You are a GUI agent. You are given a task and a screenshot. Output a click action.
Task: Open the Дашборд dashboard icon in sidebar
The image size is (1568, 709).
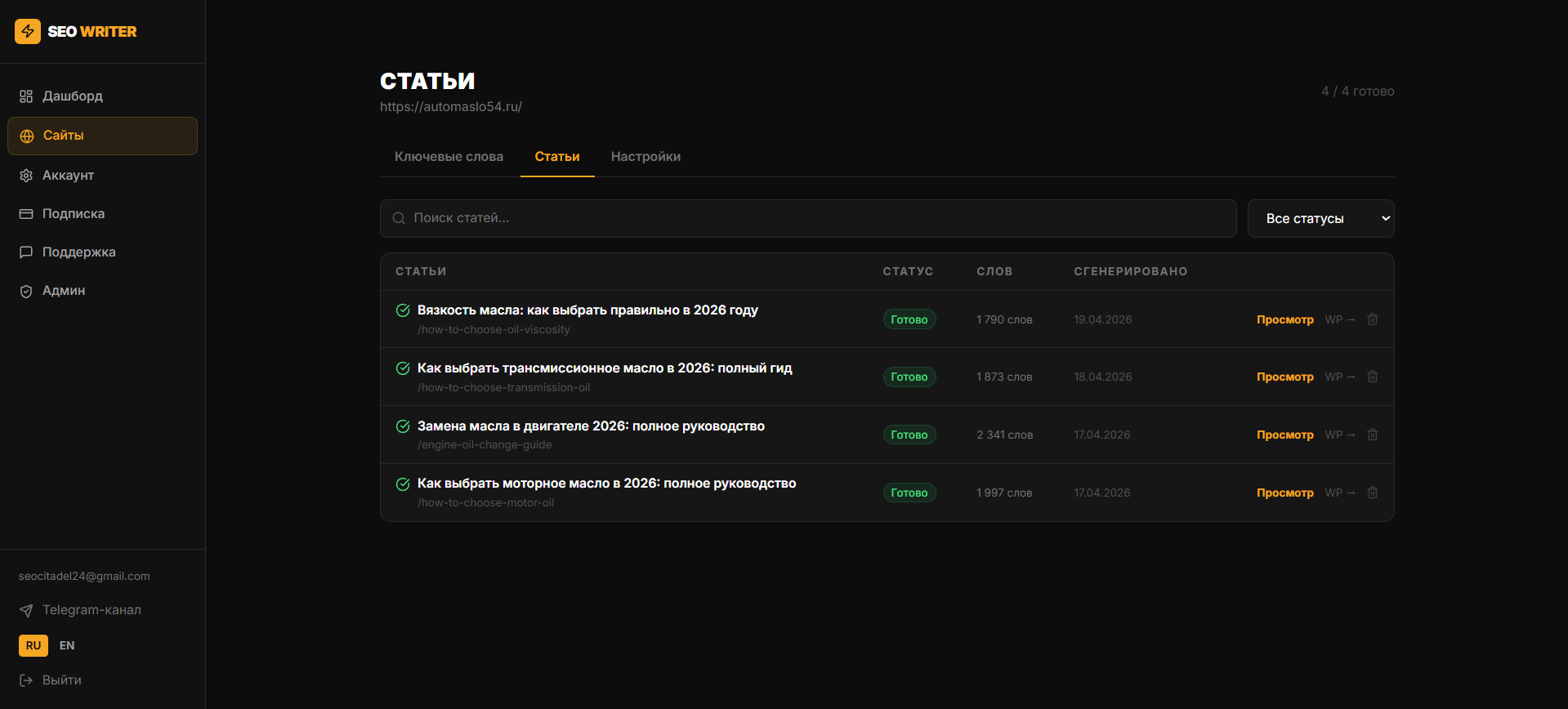pos(26,96)
